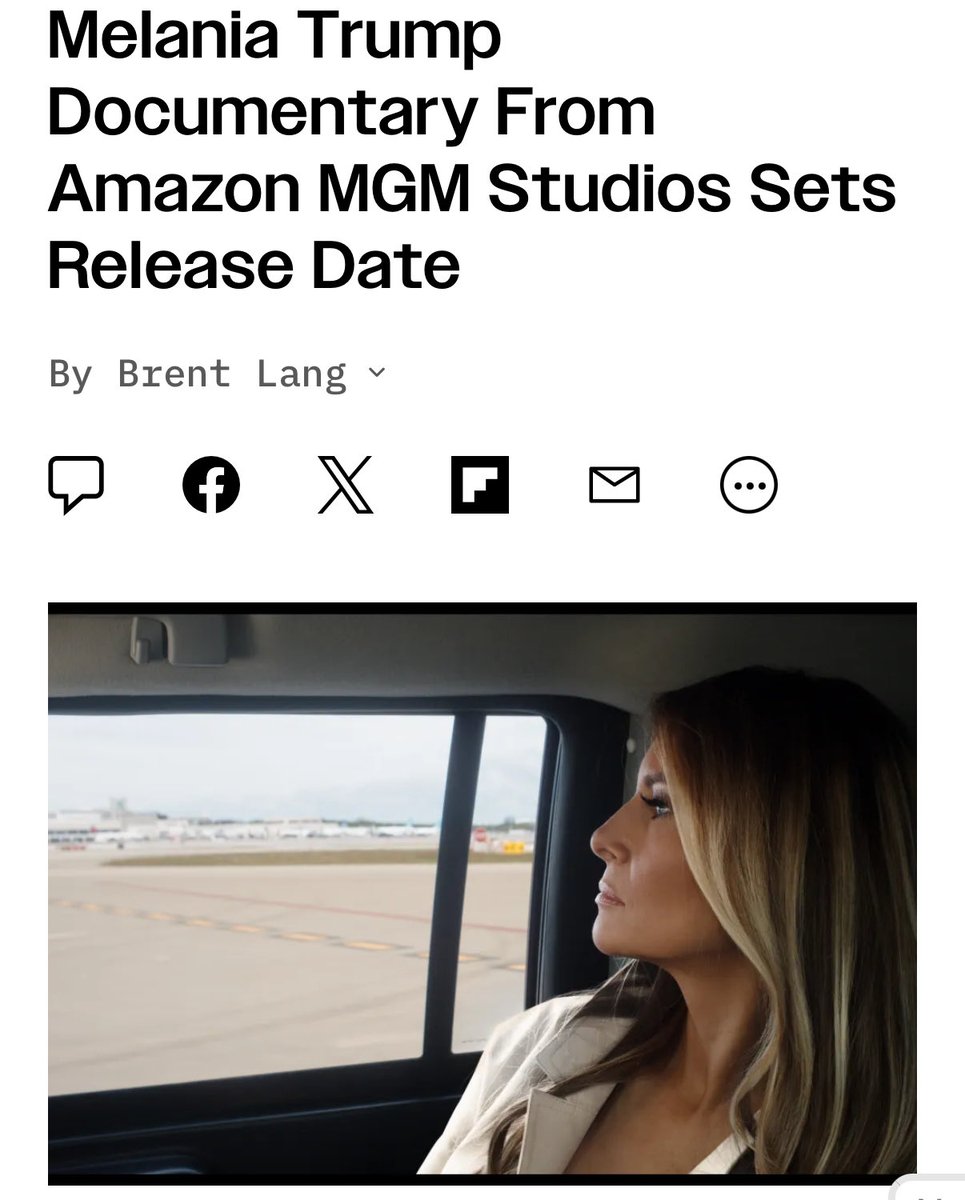
Task: Expand the chevron next to Brent Lang
Action: (376, 373)
